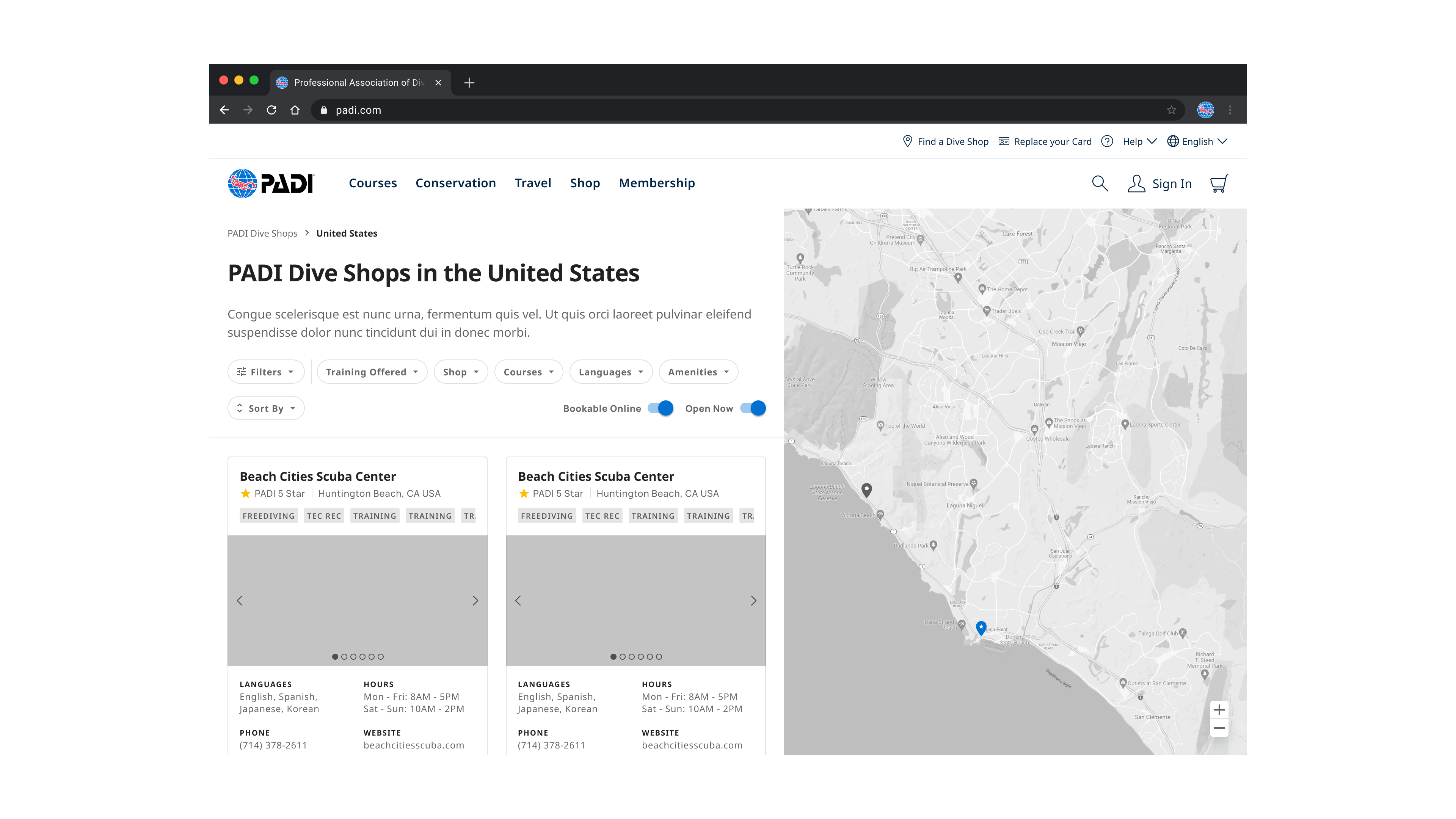The width and height of the screenshot is (1456, 819).
Task: Bookmark page with the star icon
Action: tap(1171, 110)
